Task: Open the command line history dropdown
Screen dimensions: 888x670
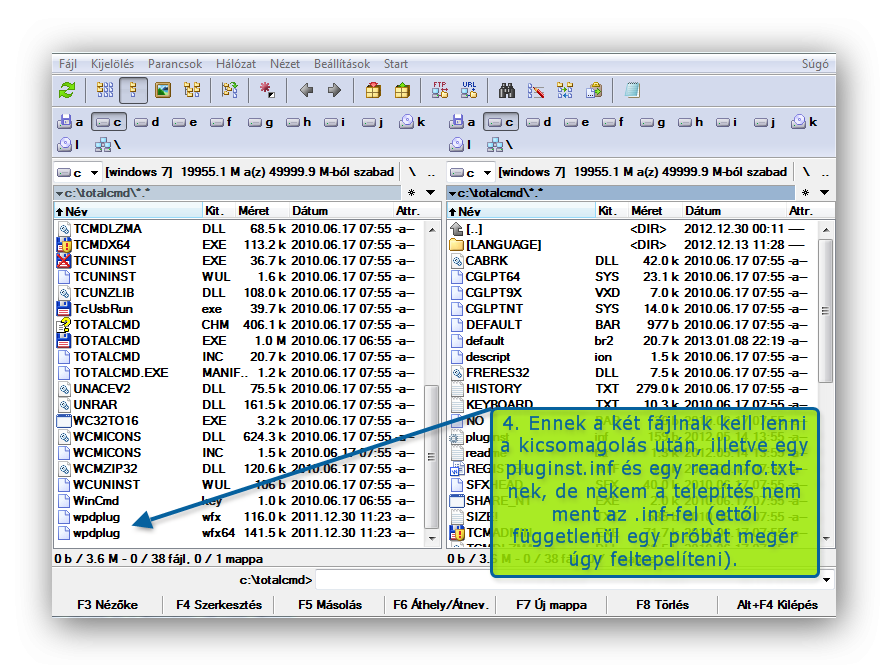Action: 826,580
